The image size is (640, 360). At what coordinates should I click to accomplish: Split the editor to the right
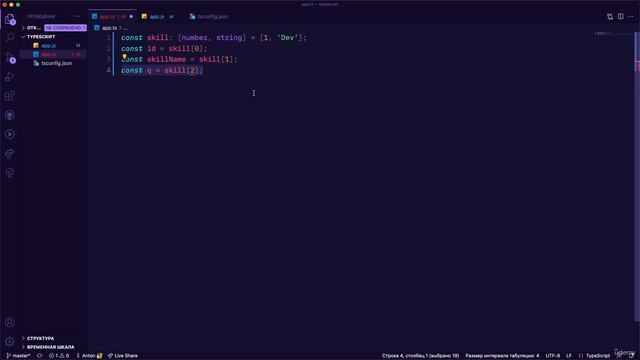(x=620, y=16)
